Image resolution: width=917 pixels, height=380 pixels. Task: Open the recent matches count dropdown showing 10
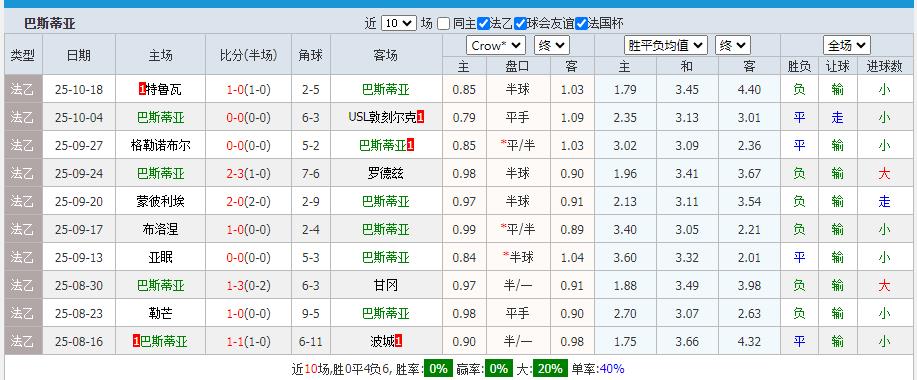click(399, 23)
